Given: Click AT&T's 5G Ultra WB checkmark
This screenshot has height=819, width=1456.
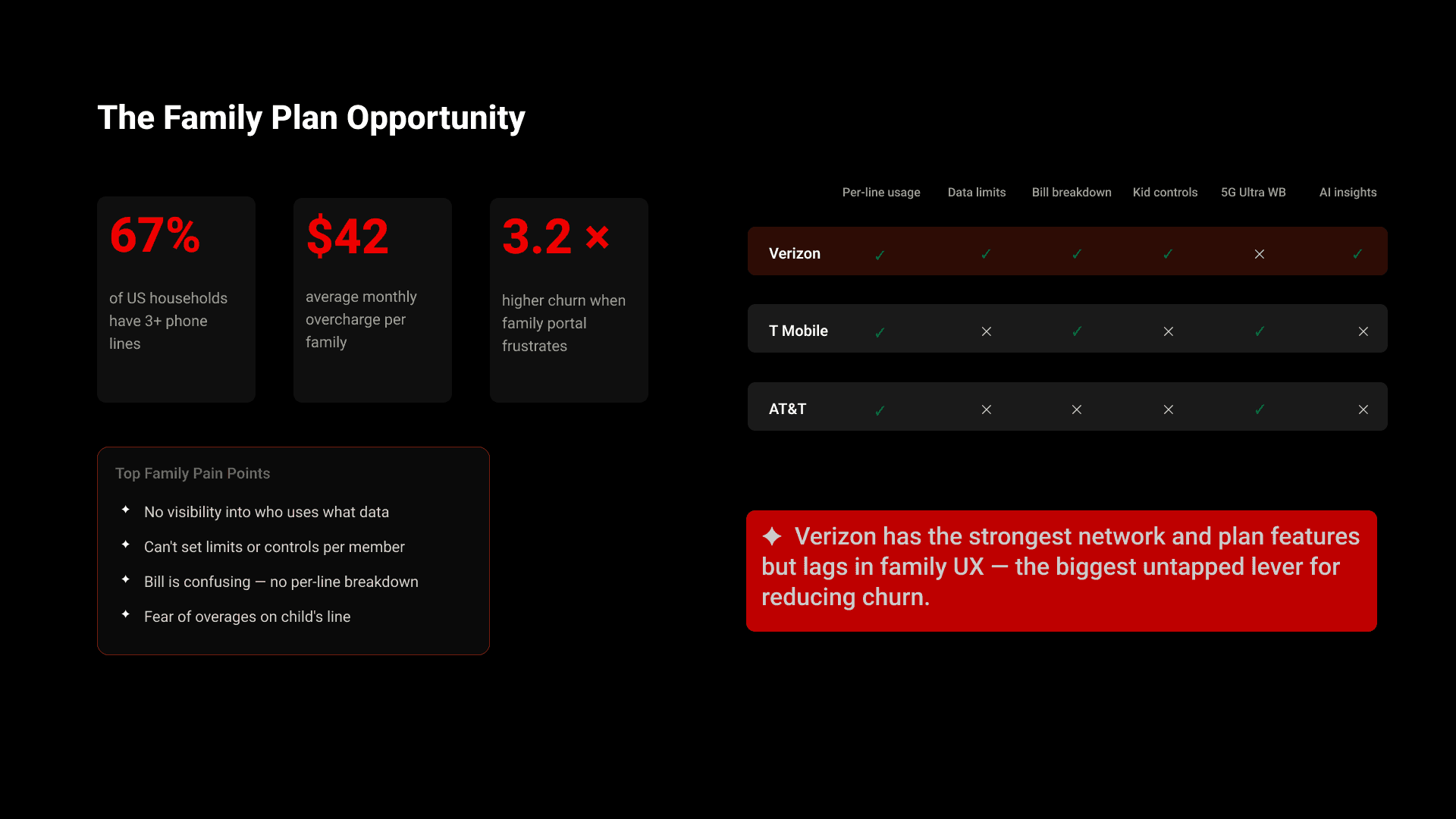Looking at the screenshot, I should [1260, 409].
